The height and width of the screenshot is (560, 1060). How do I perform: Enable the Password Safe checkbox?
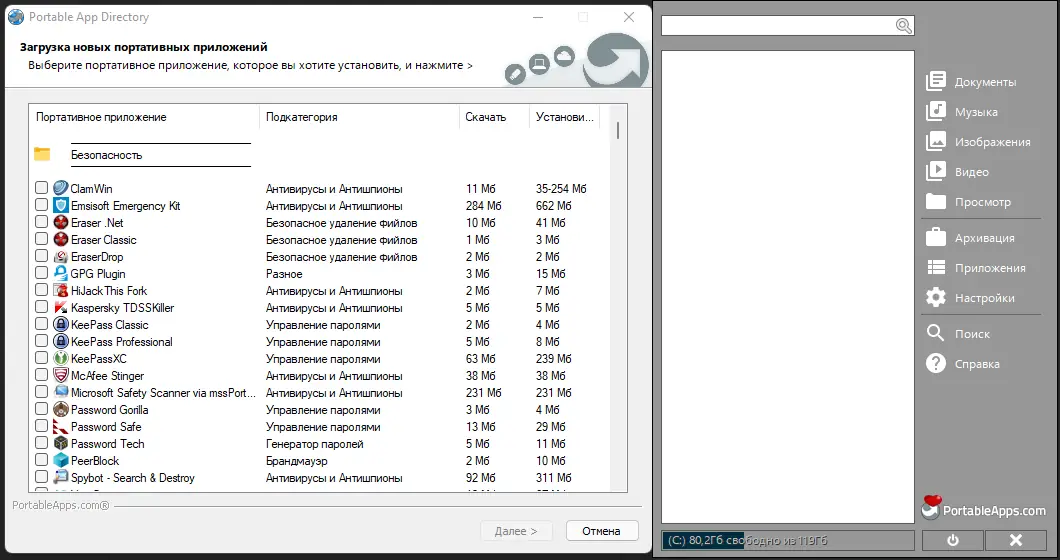point(41,425)
